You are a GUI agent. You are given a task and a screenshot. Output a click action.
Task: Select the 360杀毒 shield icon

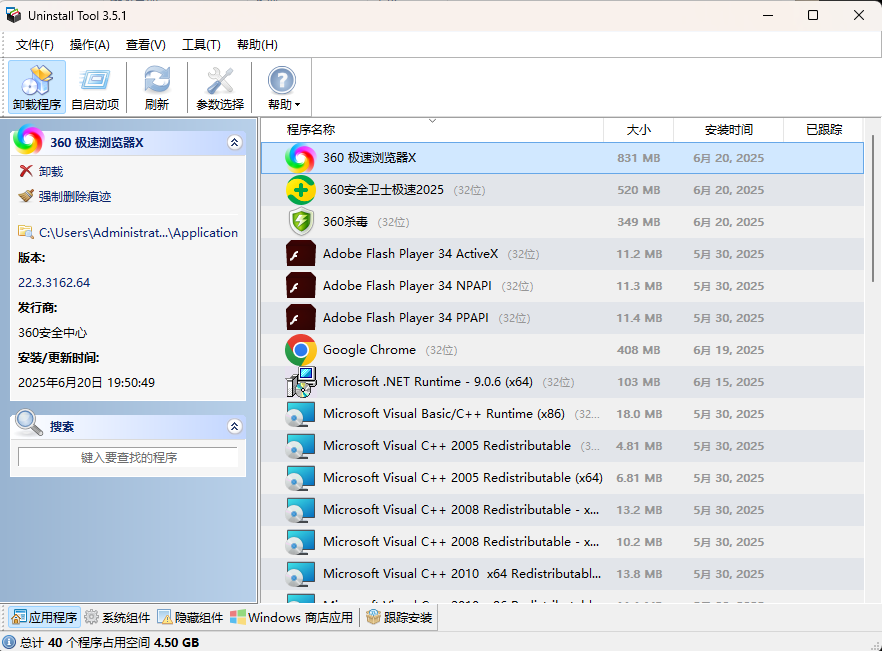click(300, 222)
